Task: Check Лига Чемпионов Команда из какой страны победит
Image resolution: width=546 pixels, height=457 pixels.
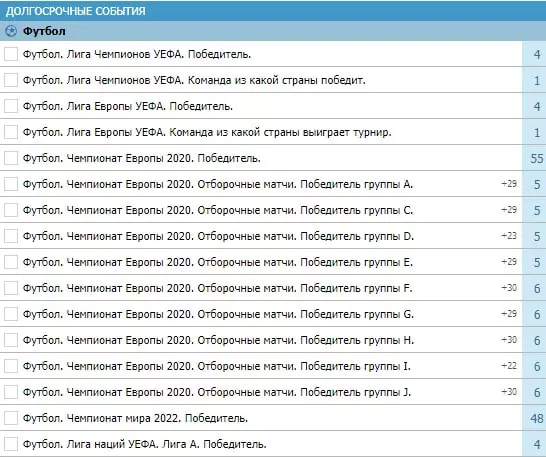Action: click(x=11, y=80)
